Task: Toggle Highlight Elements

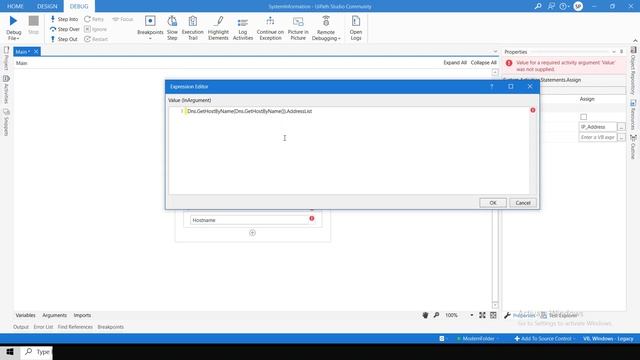Action: (218, 28)
